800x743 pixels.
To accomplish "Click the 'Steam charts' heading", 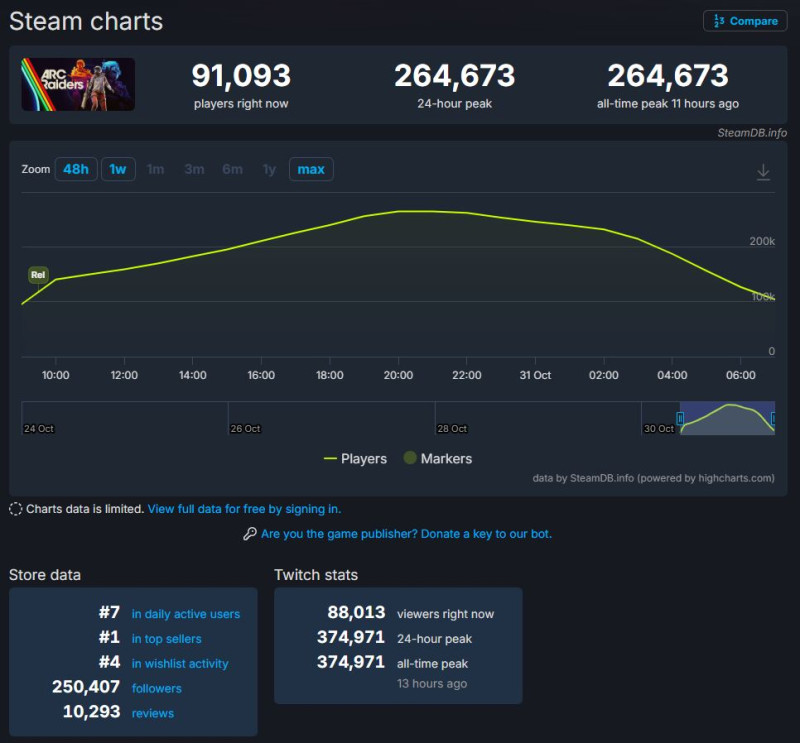I will (x=86, y=21).
